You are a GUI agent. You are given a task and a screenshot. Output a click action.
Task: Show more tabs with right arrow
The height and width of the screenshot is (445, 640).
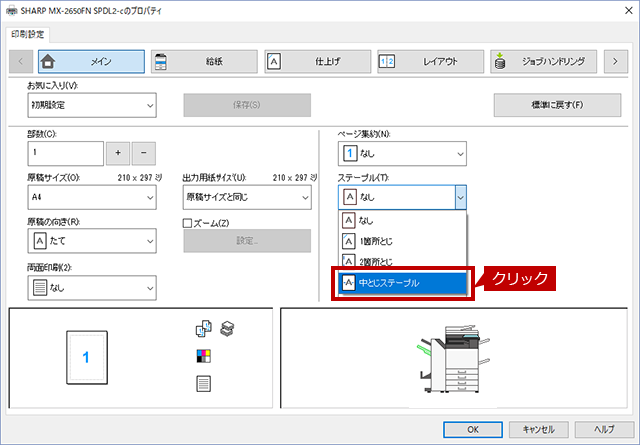click(616, 62)
